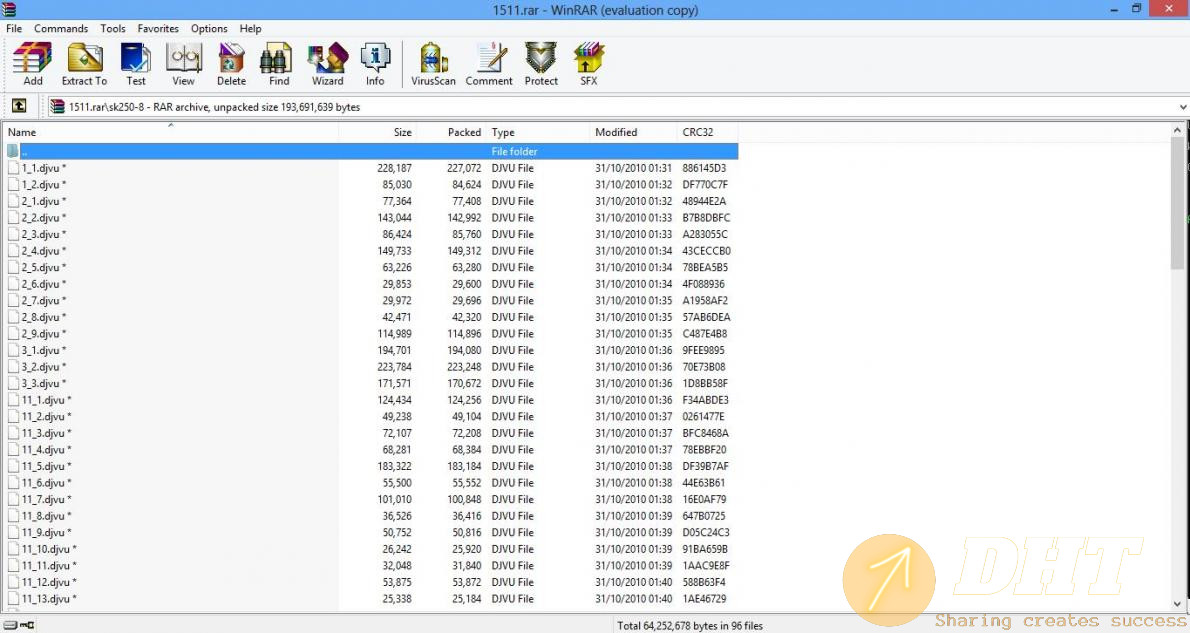1190x633 pixels.
Task: Click the vertical scrollbar thumb
Action: pos(1177,203)
